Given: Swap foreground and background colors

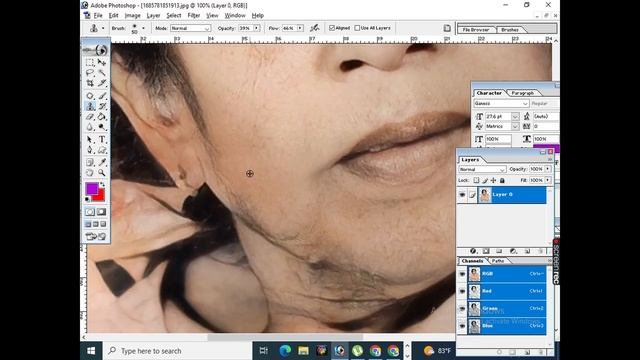Looking at the screenshot, I should tap(102, 185).
